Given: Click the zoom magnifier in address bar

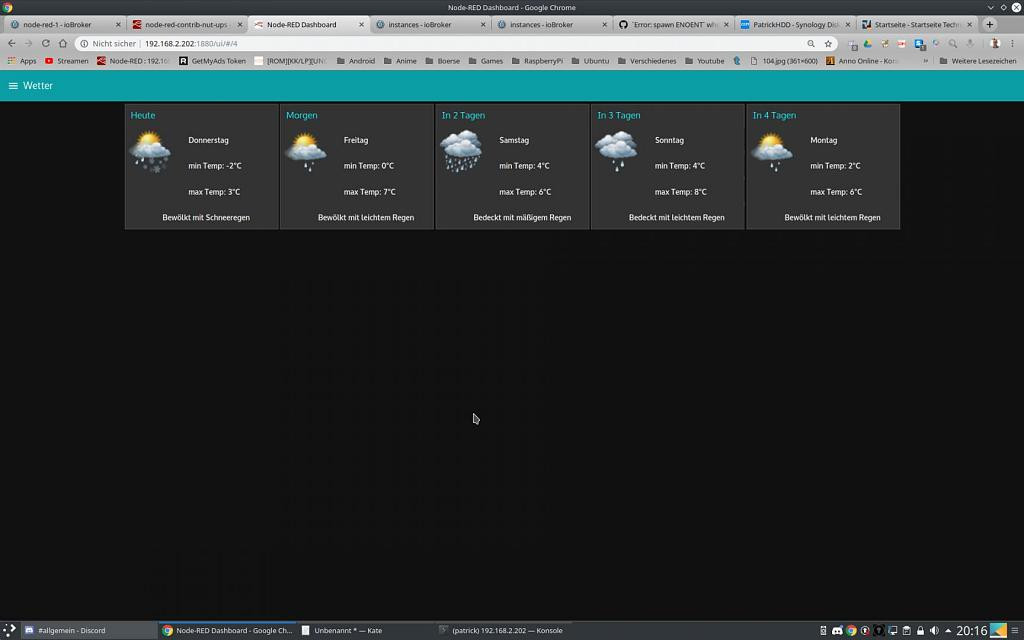Looking at the screenshot, I should (811, 44).
